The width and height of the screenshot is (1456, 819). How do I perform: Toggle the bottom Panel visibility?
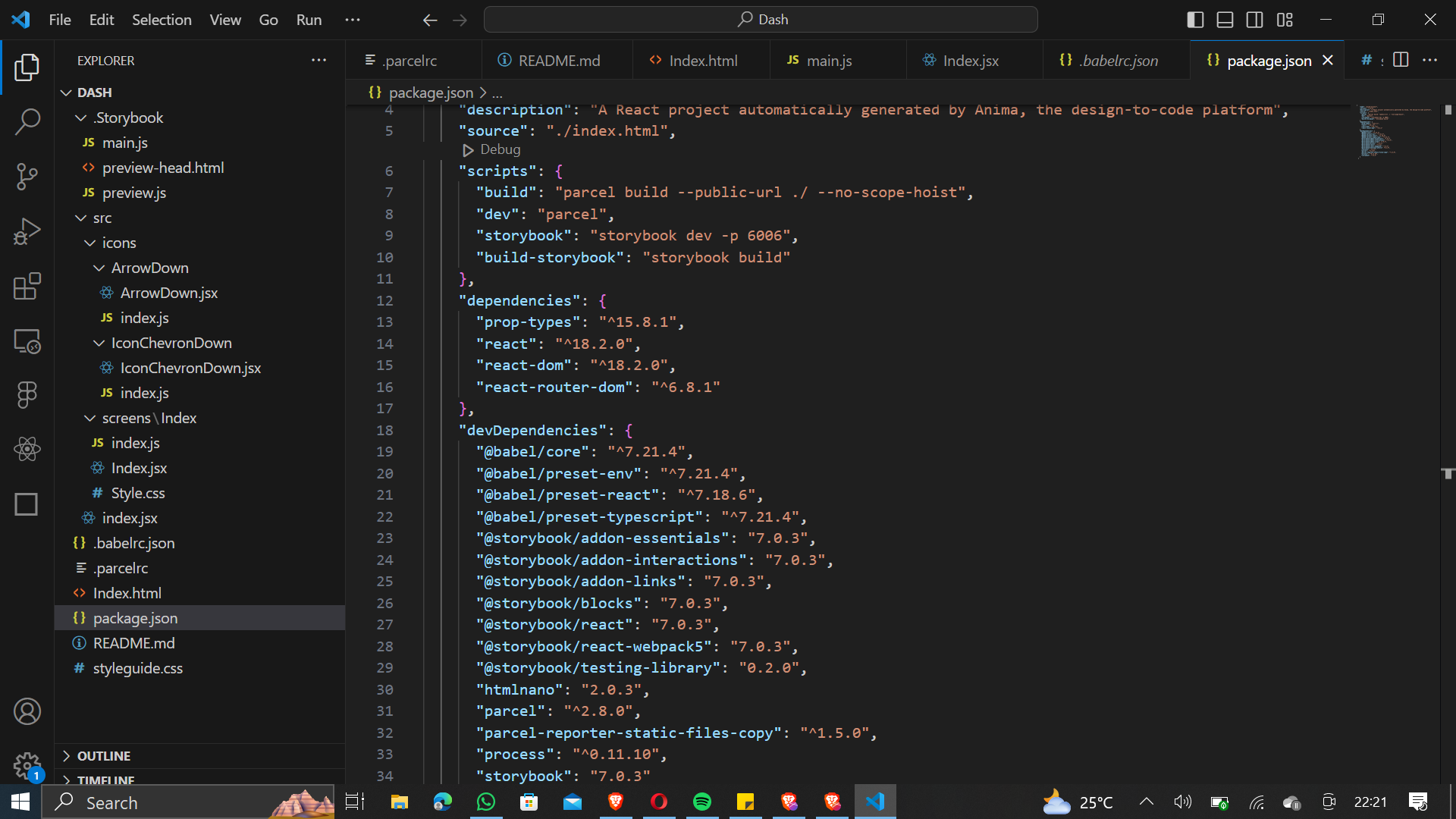(1225, 20)
